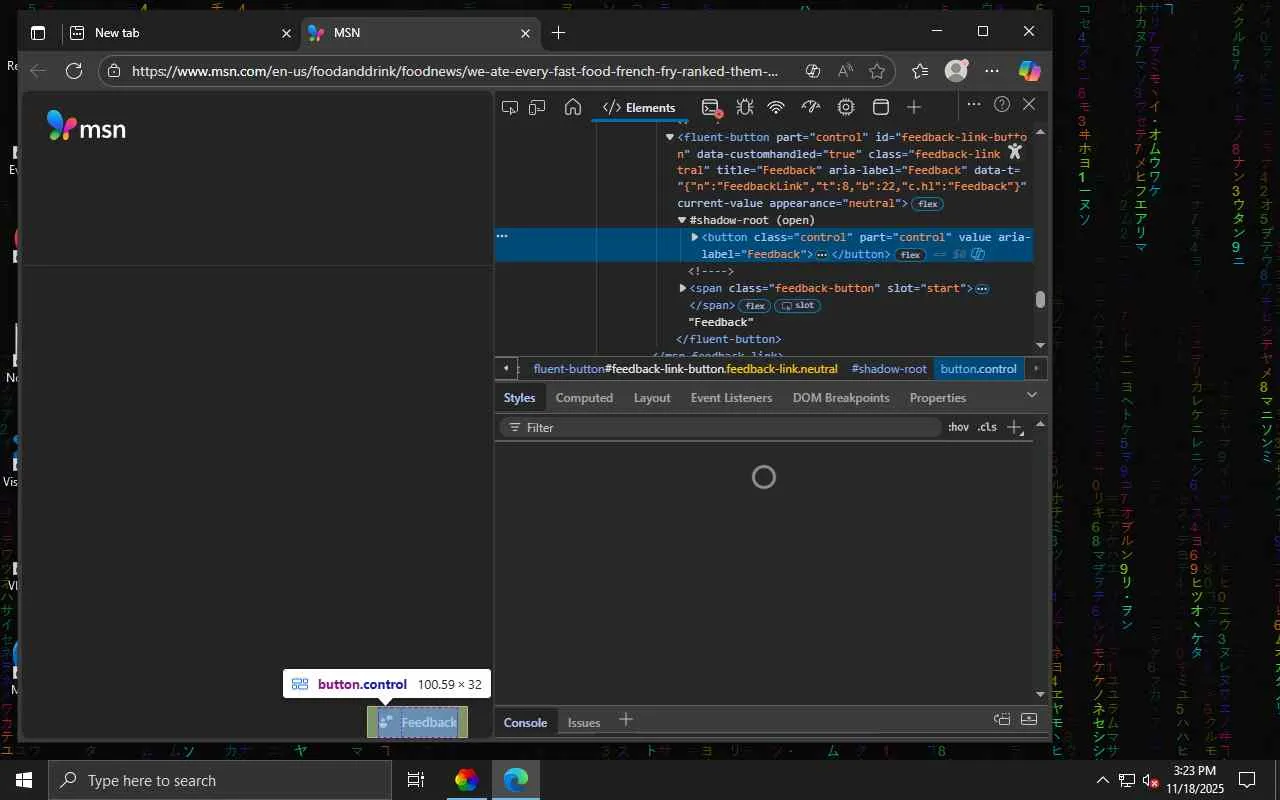Open the Console tool icon with error badge

click(x=711, y=107)
